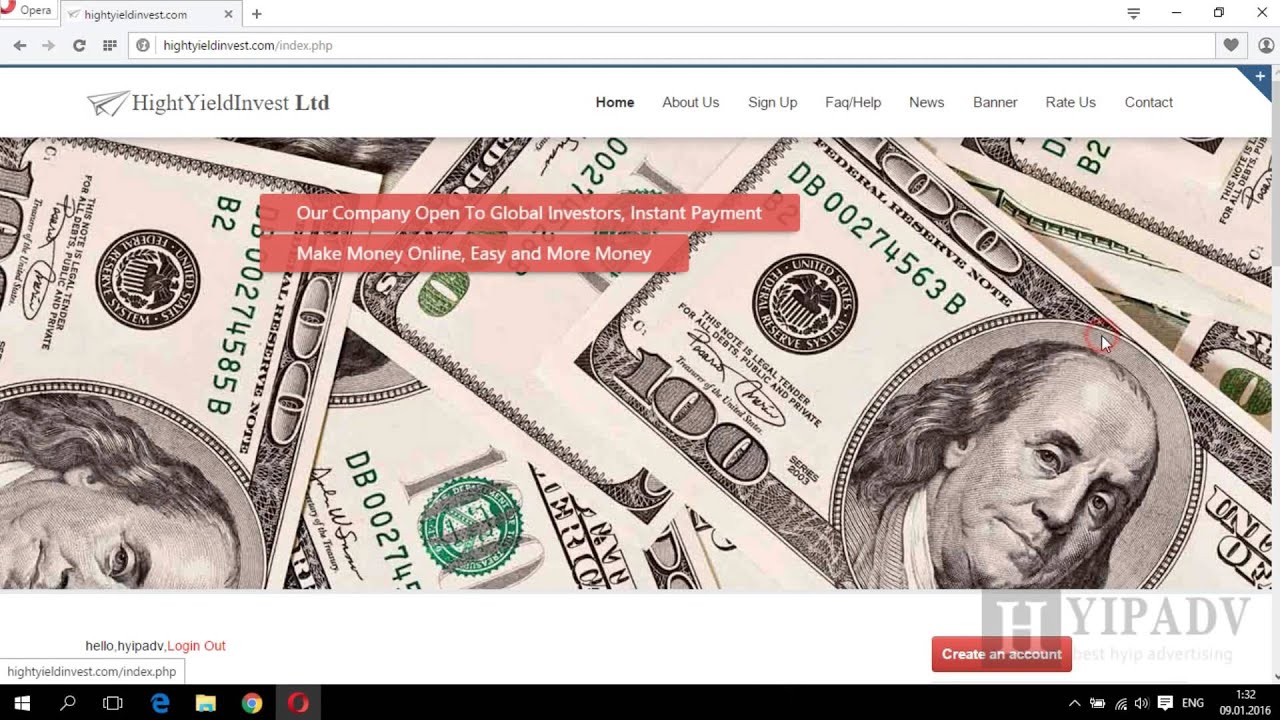Click the Create an account button

(x=1001, y=654)
